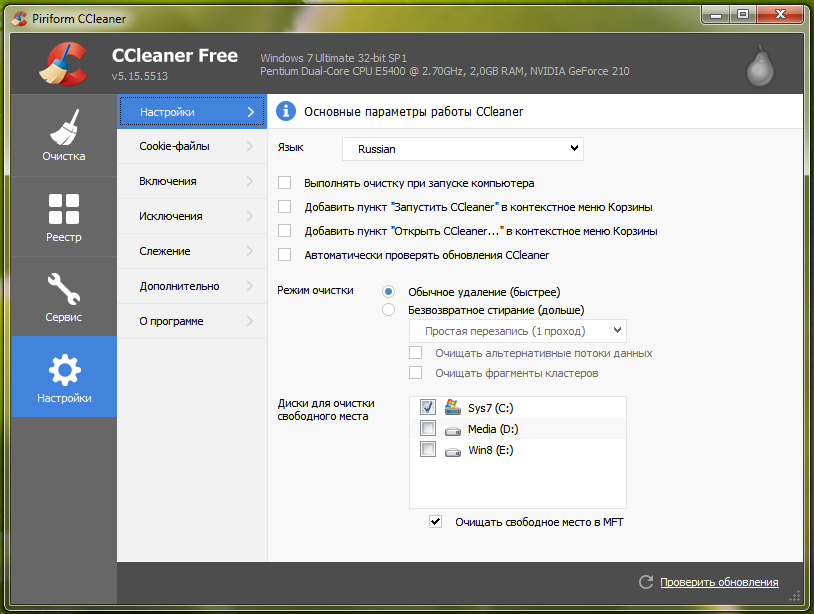The width and height of the screenshot is (814, 614).
Task: Select the Win8 (E:) drive row label
Action: (491, 450)
